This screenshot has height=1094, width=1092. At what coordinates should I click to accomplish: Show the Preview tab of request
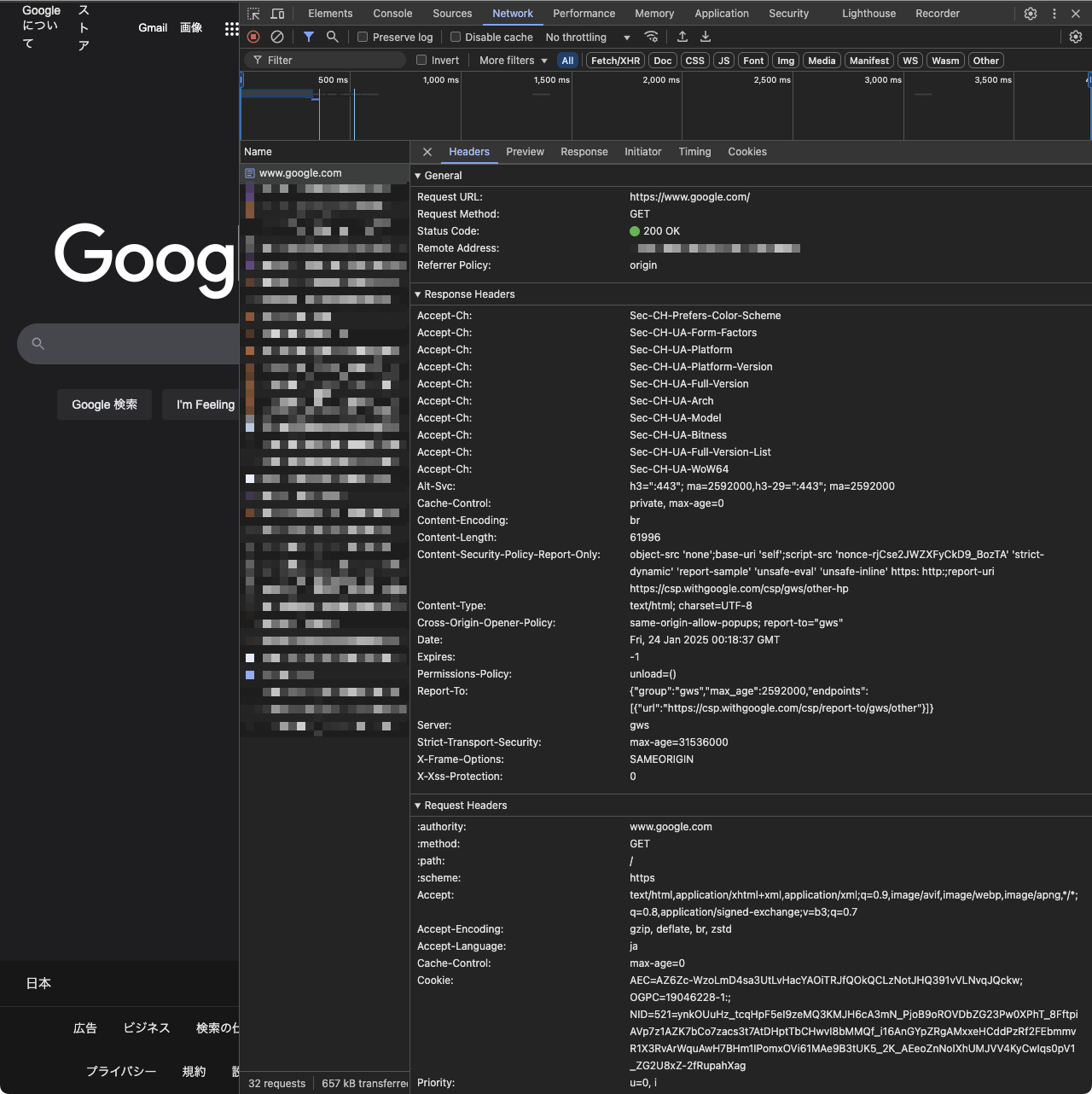(525, 152)
